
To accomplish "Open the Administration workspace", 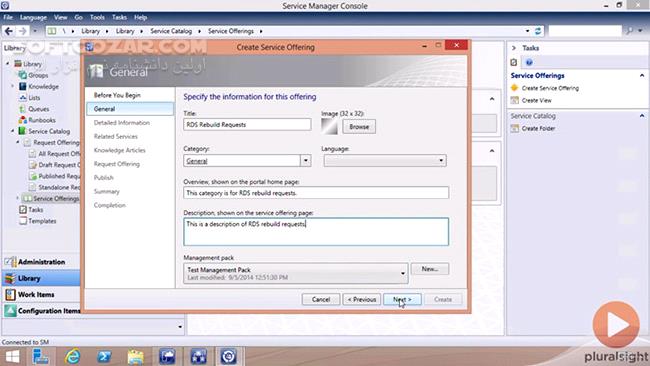I will (x=41, y=262).
